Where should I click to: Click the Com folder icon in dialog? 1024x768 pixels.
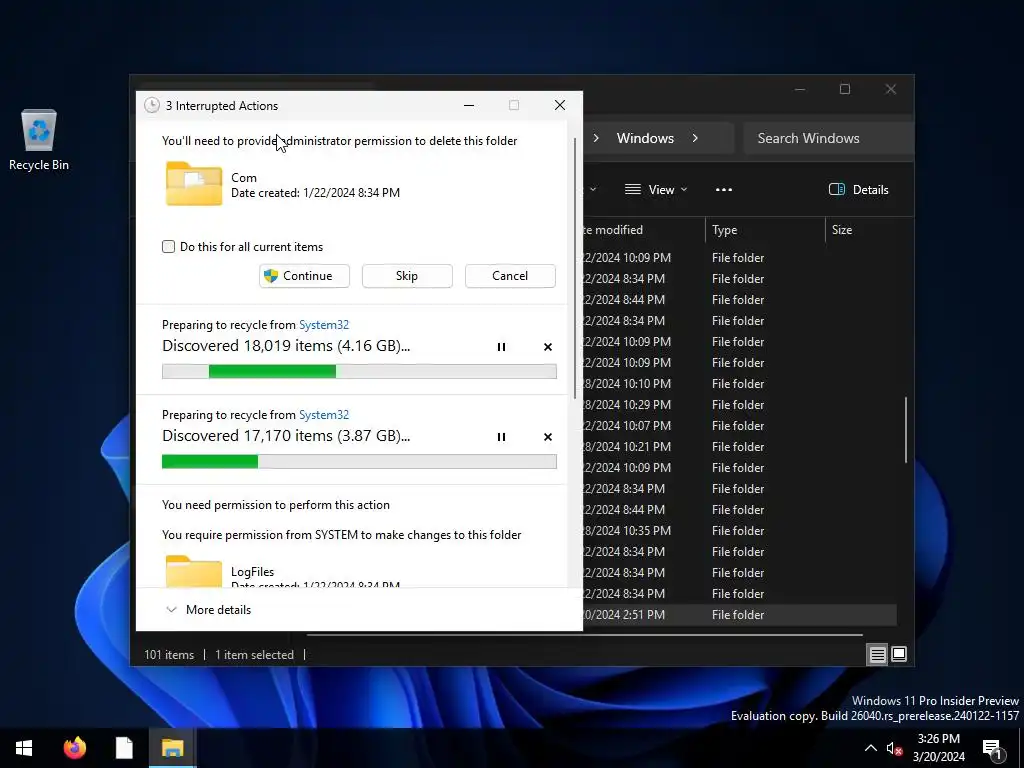[194, 184]
